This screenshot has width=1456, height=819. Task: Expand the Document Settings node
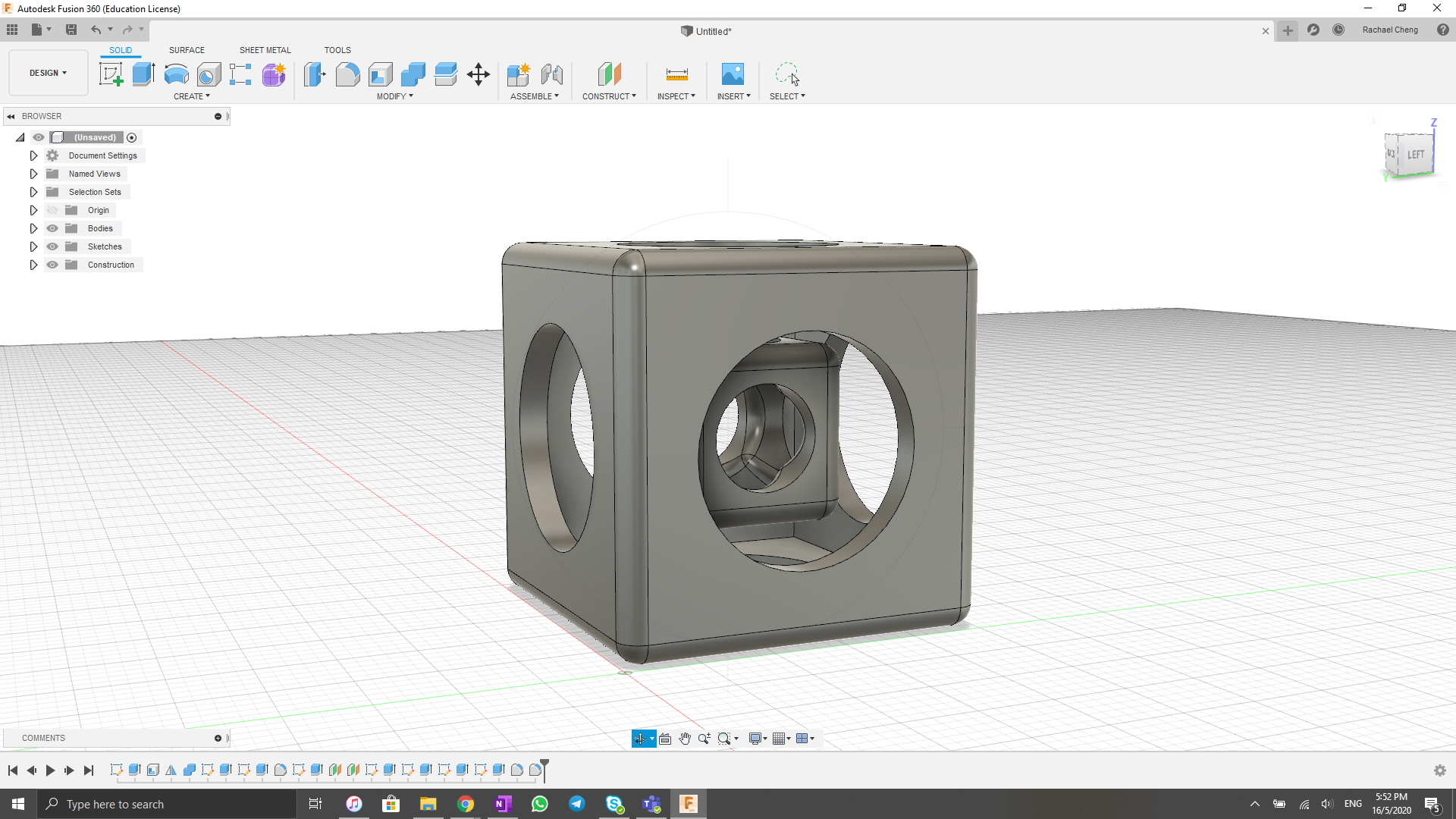click(x=33, y=155)
